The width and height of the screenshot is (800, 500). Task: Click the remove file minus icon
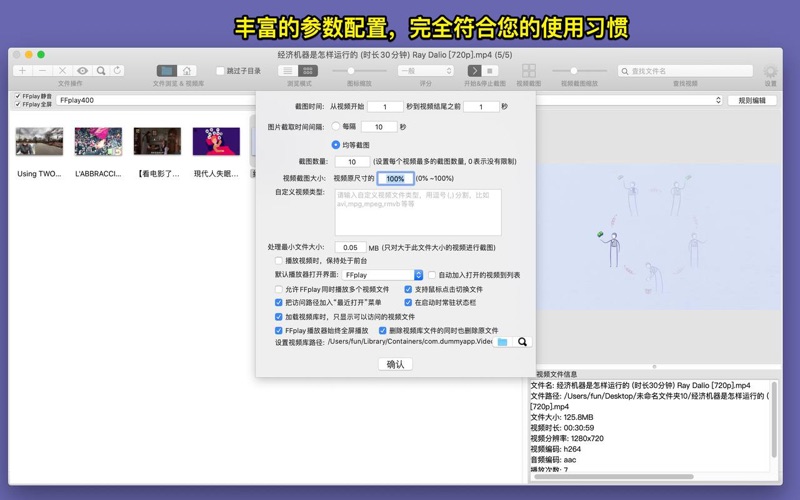pyautogui.click(x=42, y=70)
